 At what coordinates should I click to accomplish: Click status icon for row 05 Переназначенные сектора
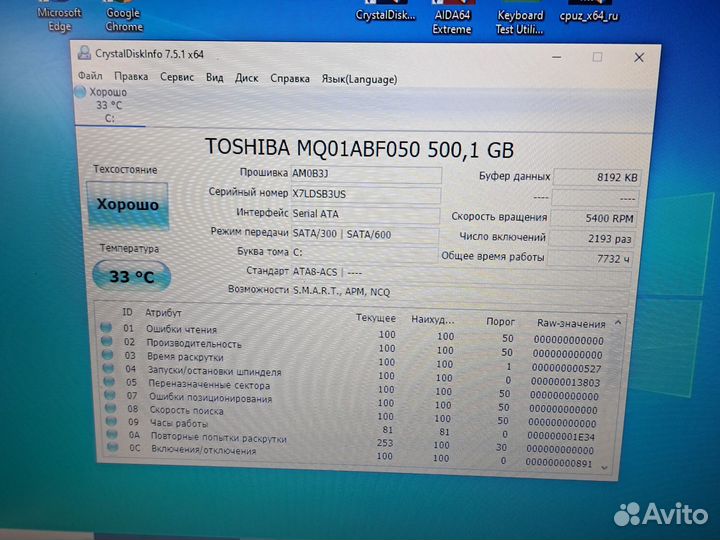(109, 381)
